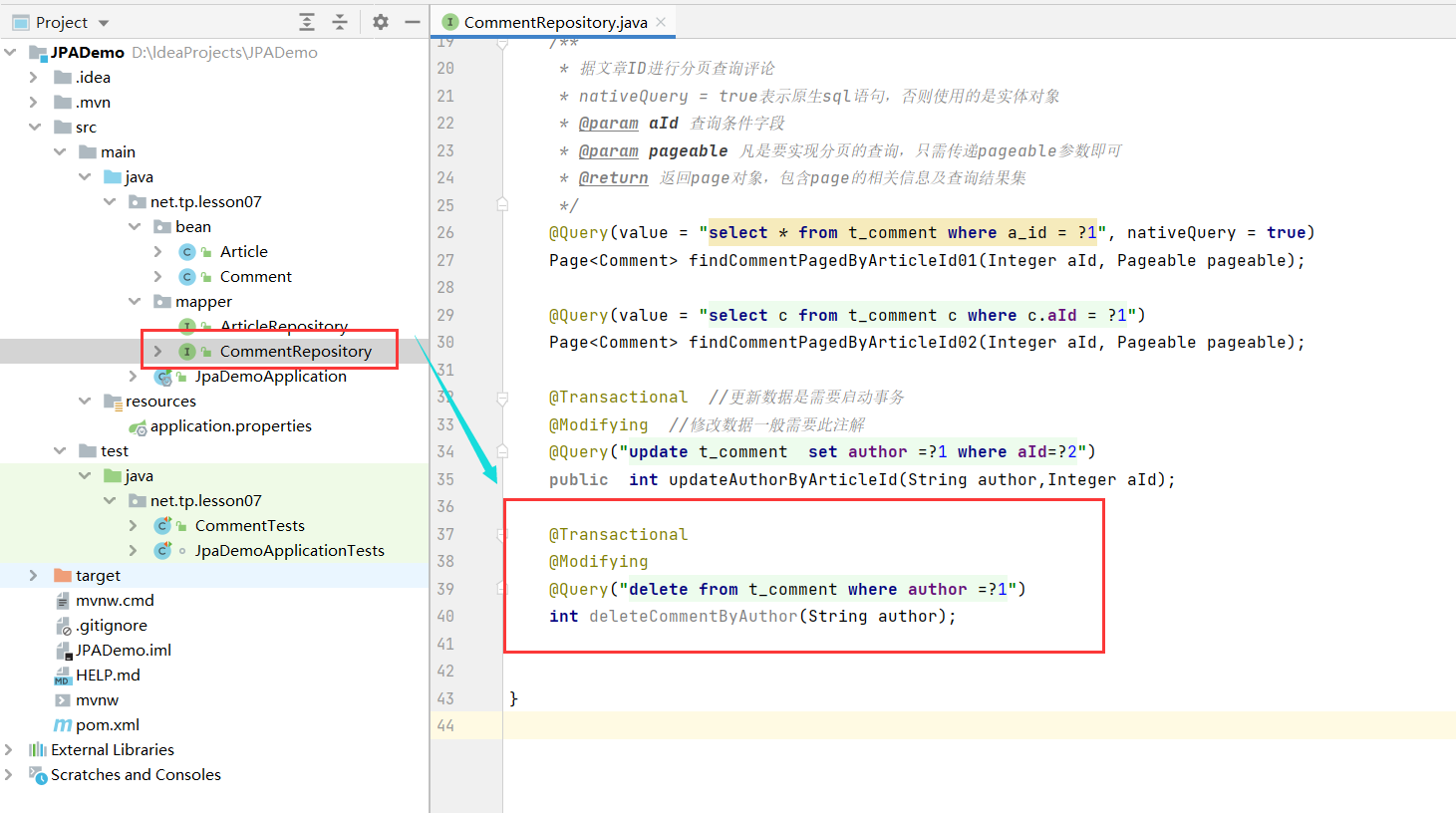Viewport: 1456px width, 813px height.
Task: Select the main folder row
Action: click(x=214, y=151)
